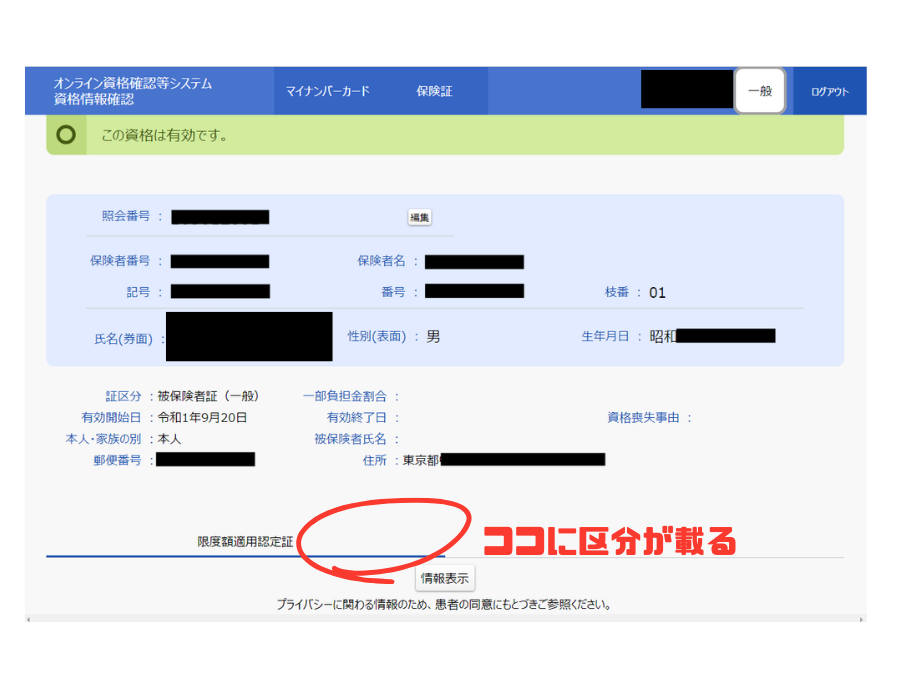The width and height of the screenshot is (900, 700).
Task: Select the 性別 value 男
Action: click(x=433, y=337)
